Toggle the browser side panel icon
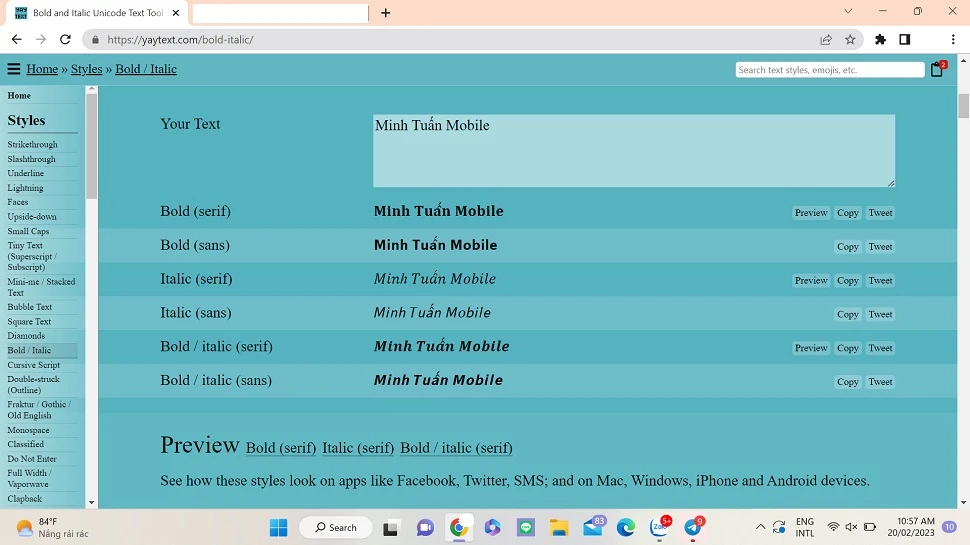Screen dimensions: 970x545 (905, 40)
